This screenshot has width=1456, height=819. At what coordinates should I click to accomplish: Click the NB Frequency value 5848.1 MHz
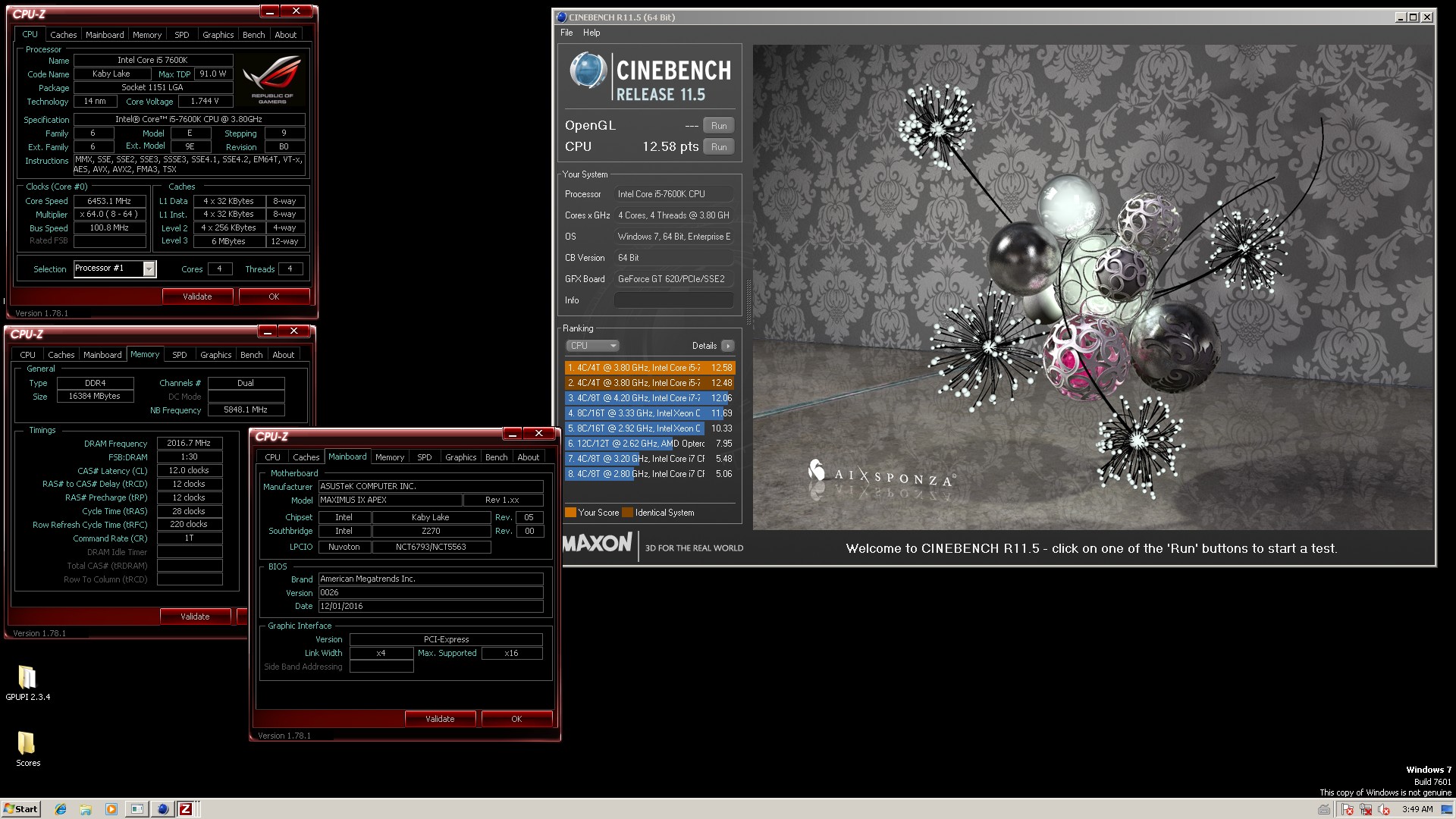[246, 410]
